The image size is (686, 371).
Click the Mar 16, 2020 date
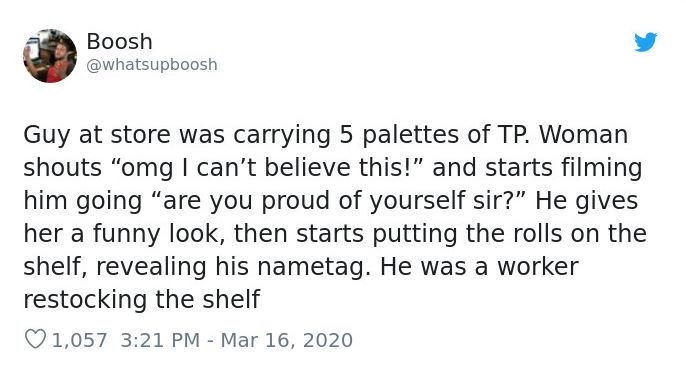click(287, 340)
